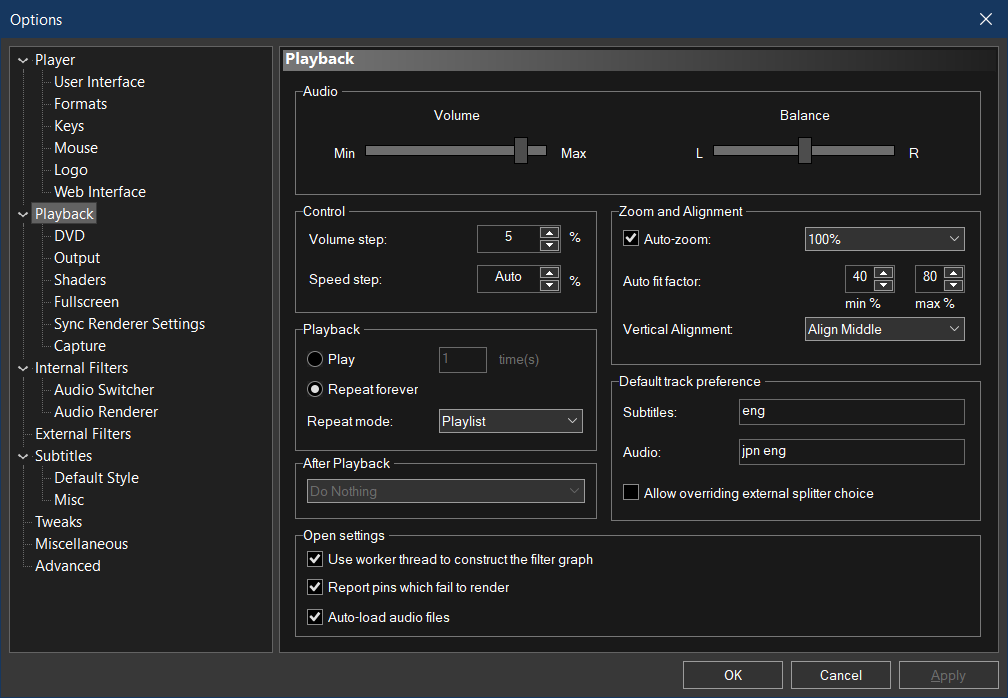Enable allow overriding external splitter choice
The height and width of the screenshot is (698, 1008).
[x=631, y=493]
